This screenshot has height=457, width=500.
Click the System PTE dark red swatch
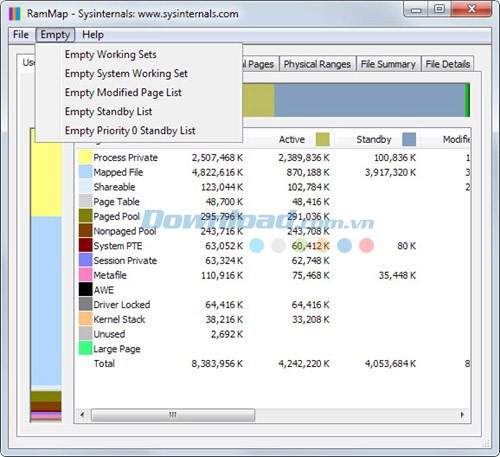coord(85,245)
